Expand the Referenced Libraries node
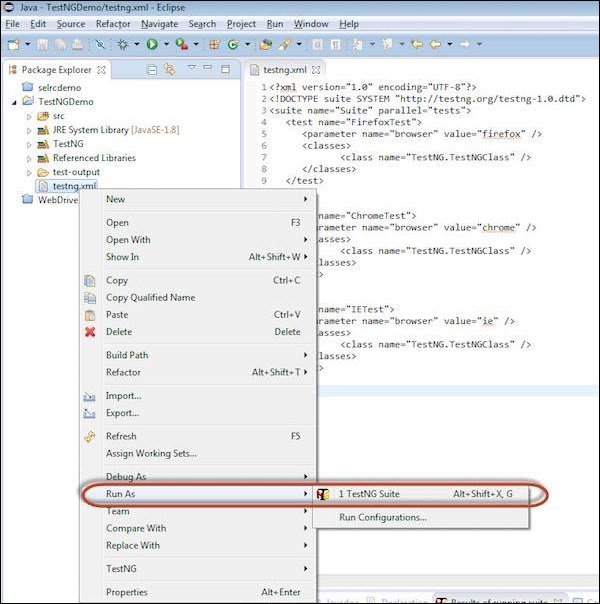Image resolution: width=600 pixels, height=604 pixels. coord(29,159)
